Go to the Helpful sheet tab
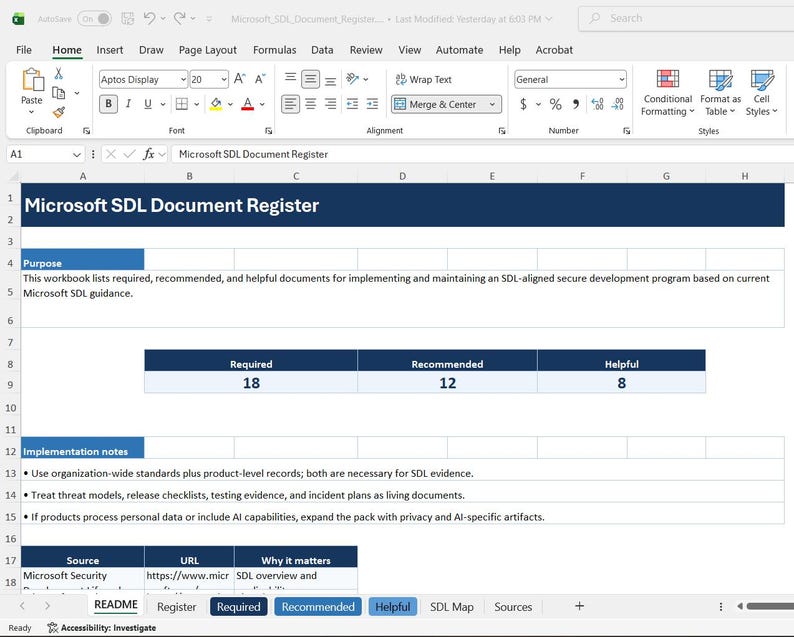Screen dimensions: 794x637 392,607
